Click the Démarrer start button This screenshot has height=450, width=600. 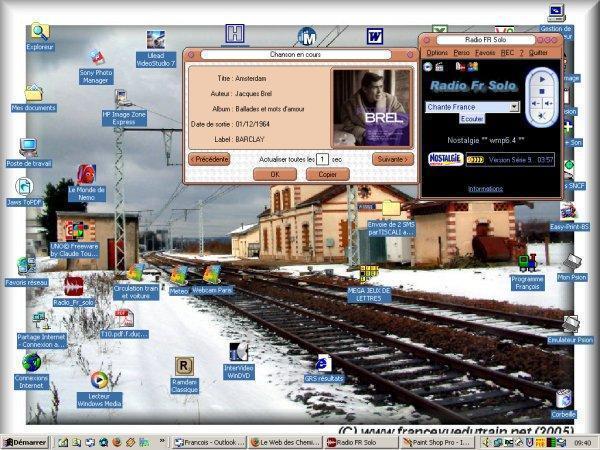(x=22, y=441)
